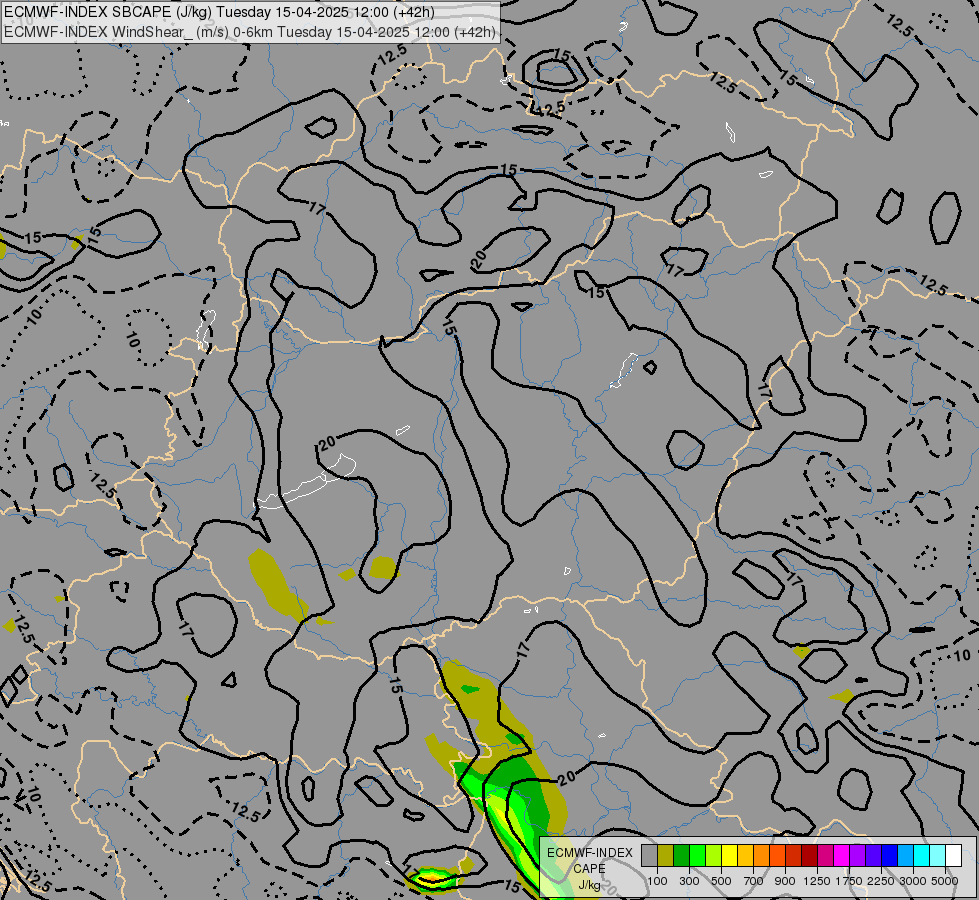Click the legend label 700
This screenshot has width=979, height=900.
pos(754,881)
